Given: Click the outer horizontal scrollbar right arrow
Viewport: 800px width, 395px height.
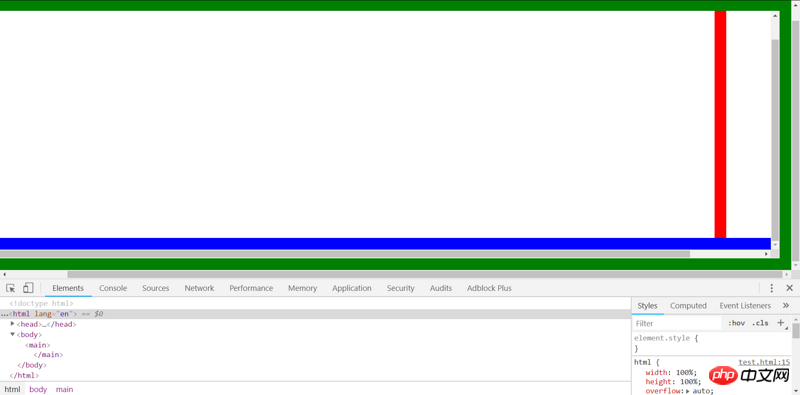Looking at the screenshot, I should tap(786, 275).
